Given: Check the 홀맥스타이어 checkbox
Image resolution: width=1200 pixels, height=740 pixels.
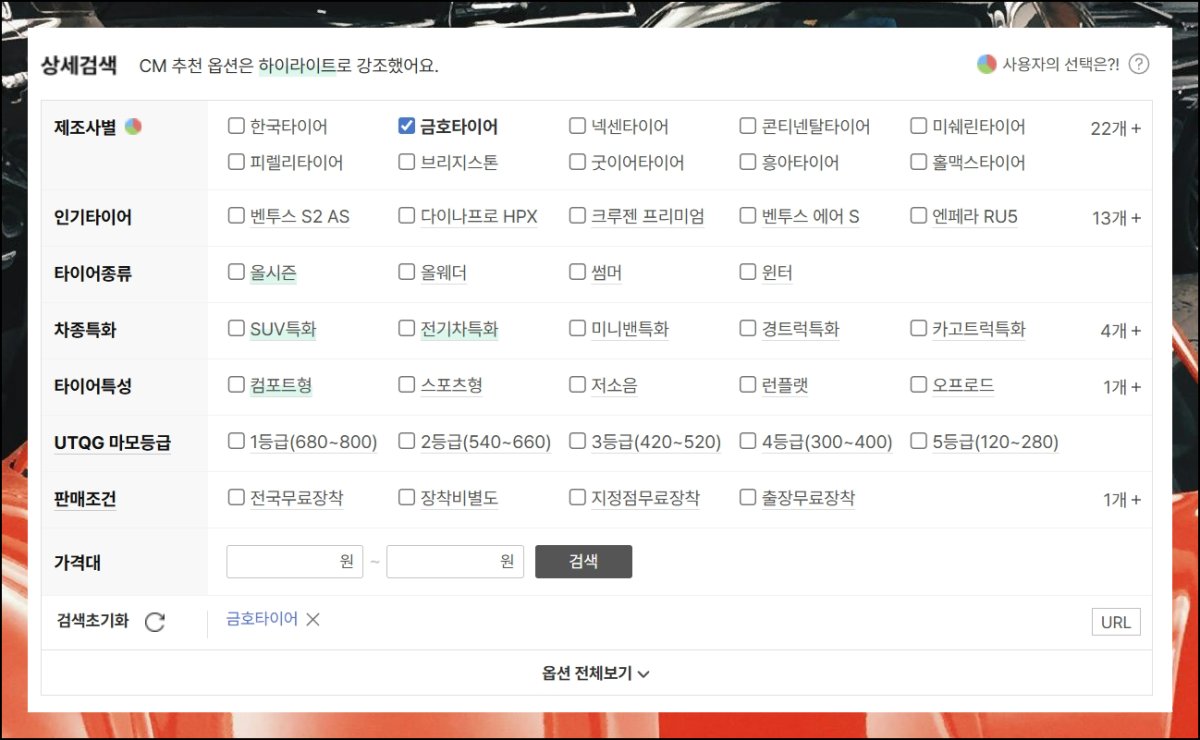Looking at the screenshot, I should click(919, 161).
